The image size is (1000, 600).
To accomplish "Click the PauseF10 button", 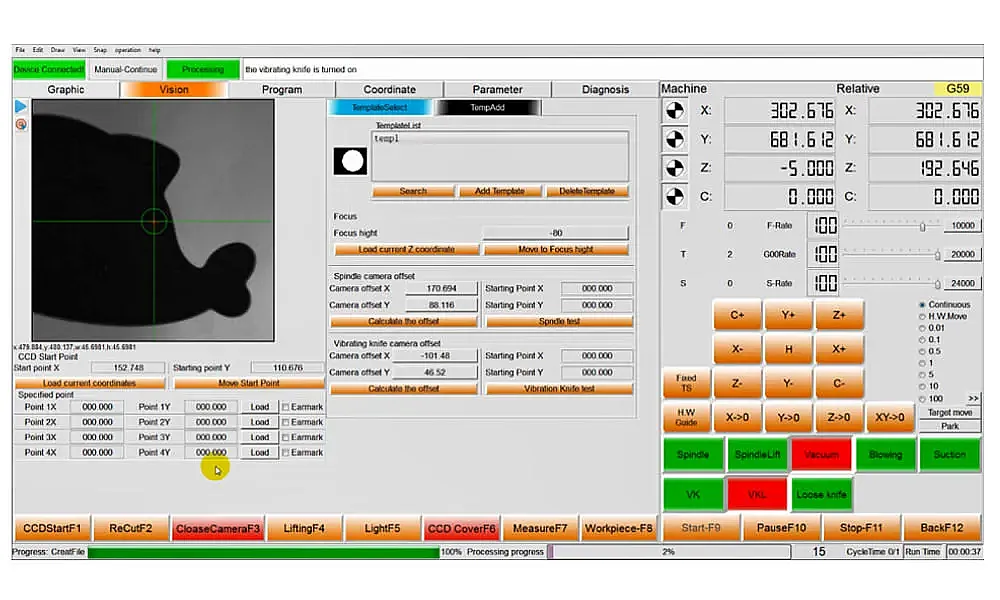I will pos(781,528).
